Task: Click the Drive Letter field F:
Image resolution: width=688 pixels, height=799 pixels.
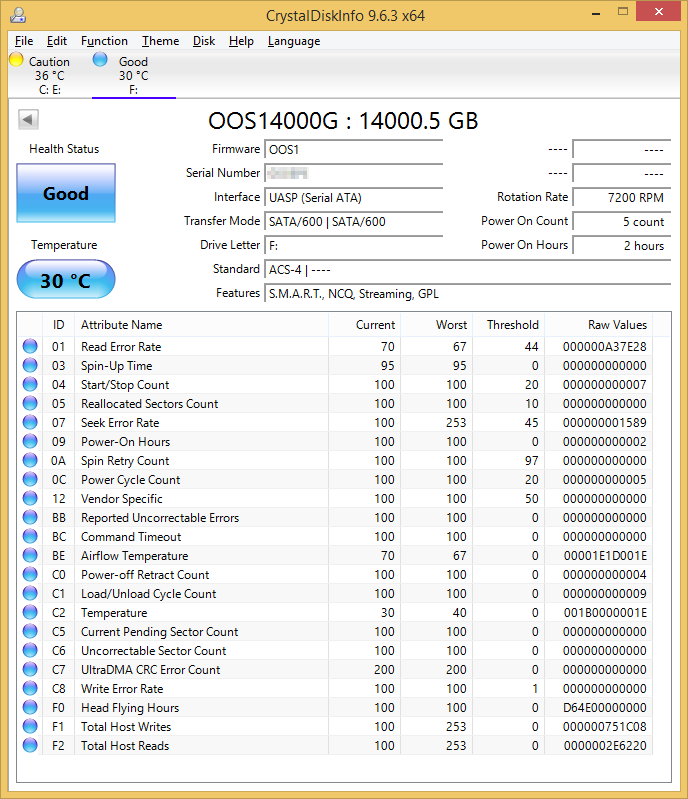Action: click(354, 246)
